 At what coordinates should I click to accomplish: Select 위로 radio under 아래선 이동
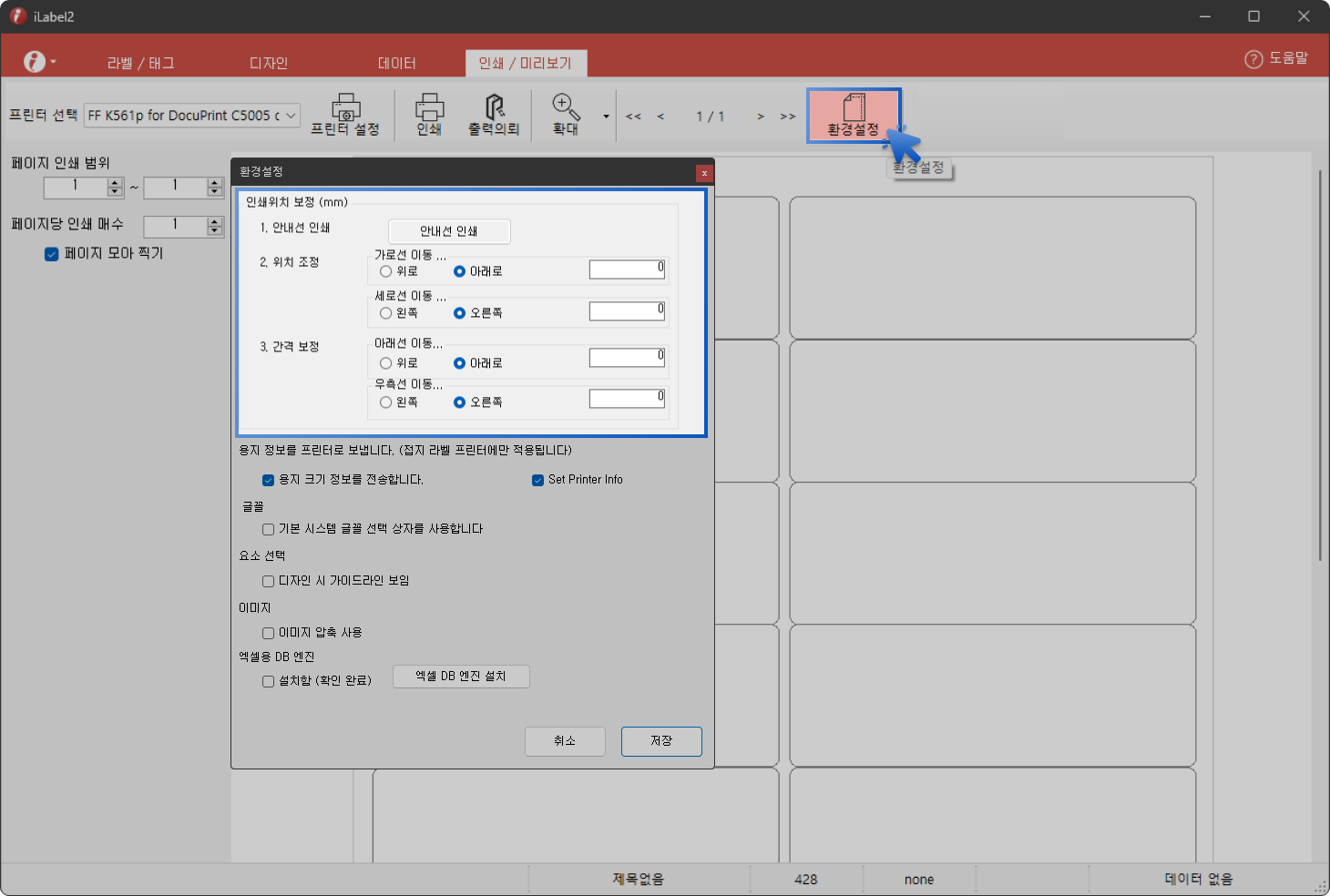pyautogui.click(x=386, y=363)
